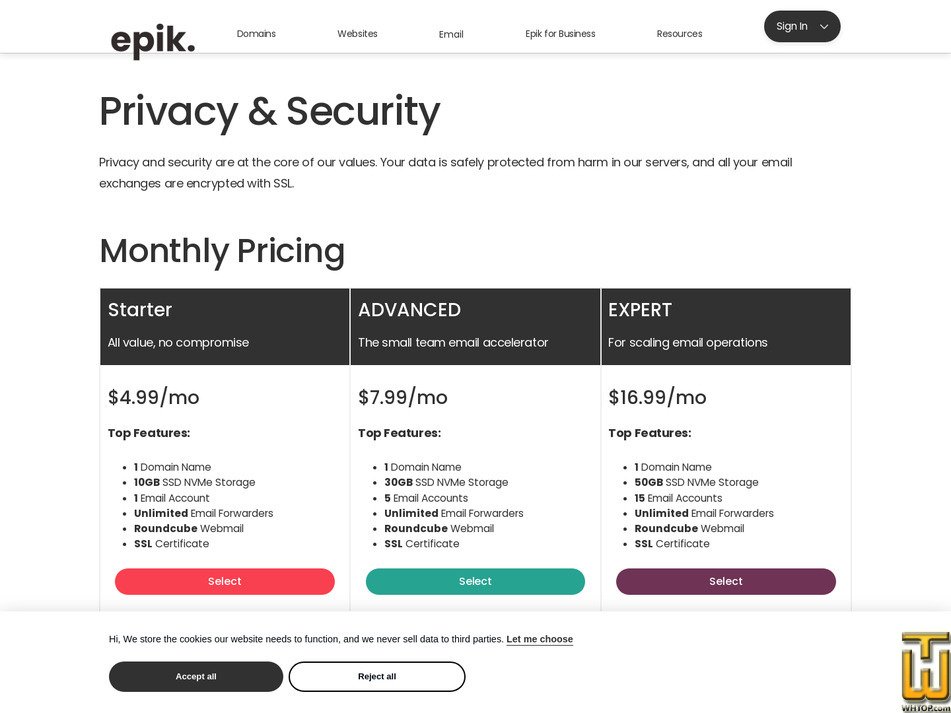
Task: Open the Epik for Business menu
Action: [560, 33]
